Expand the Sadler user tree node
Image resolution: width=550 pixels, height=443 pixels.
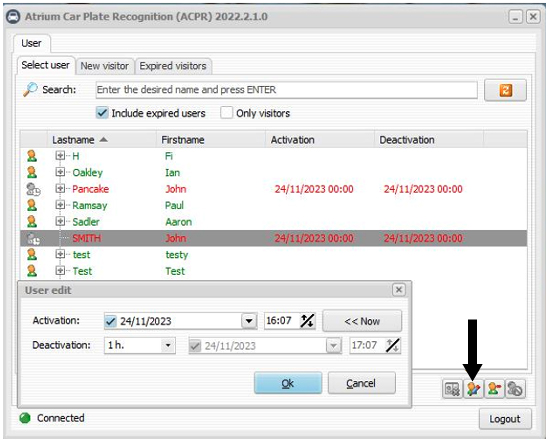(60, 221)
